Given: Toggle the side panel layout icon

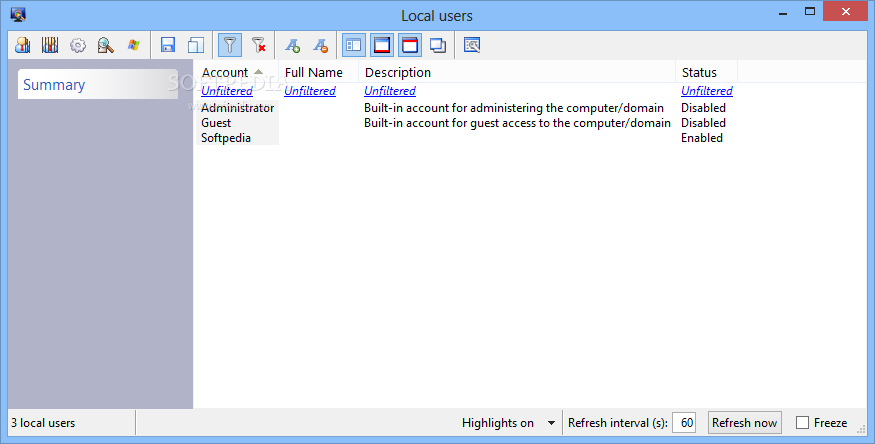Looking at the screenshot, I should tap(354, 45).
